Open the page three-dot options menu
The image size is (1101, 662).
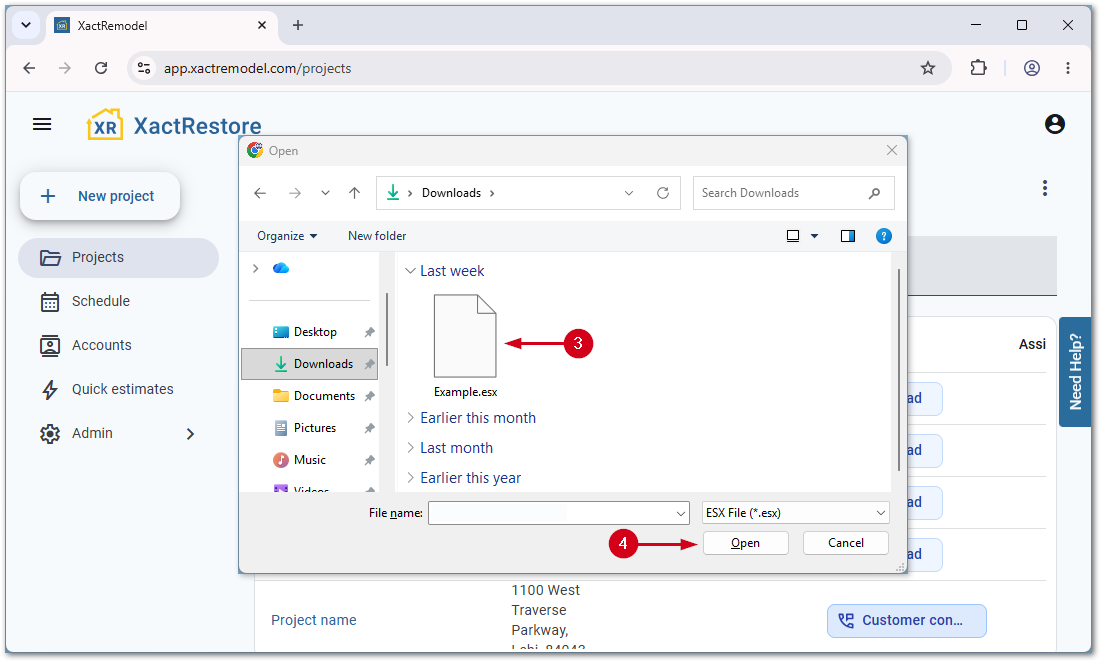point(1045,188)
